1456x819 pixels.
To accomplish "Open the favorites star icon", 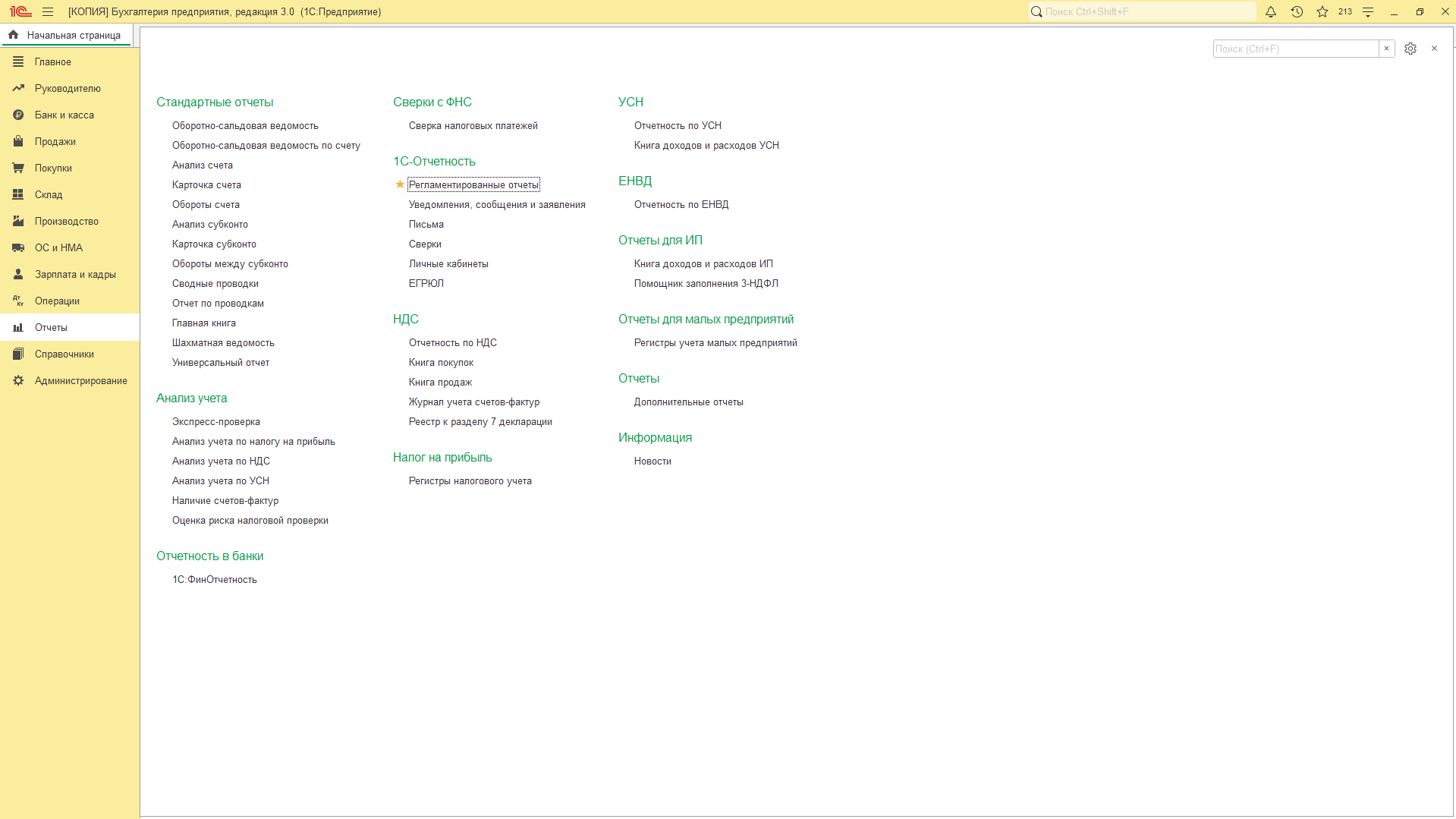I will (1322, 11).
